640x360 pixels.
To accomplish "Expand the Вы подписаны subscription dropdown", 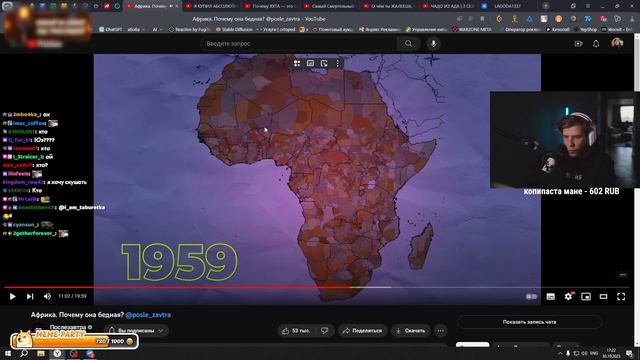I will coord(136,331).
